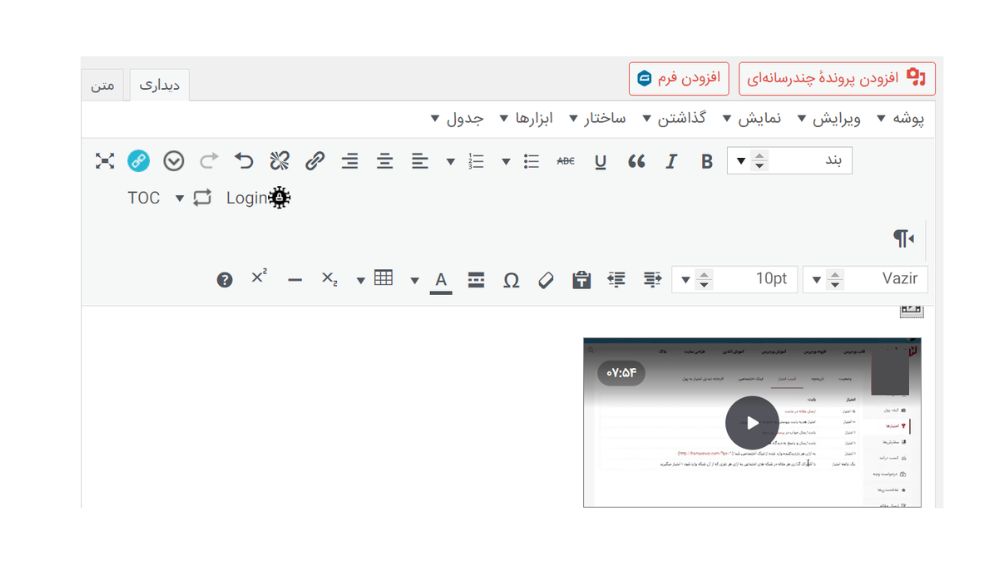1000x562 pixels.
Task: Open the بند paragraph format dropdown
Action: pyautogui.click(x=790, y=160)
